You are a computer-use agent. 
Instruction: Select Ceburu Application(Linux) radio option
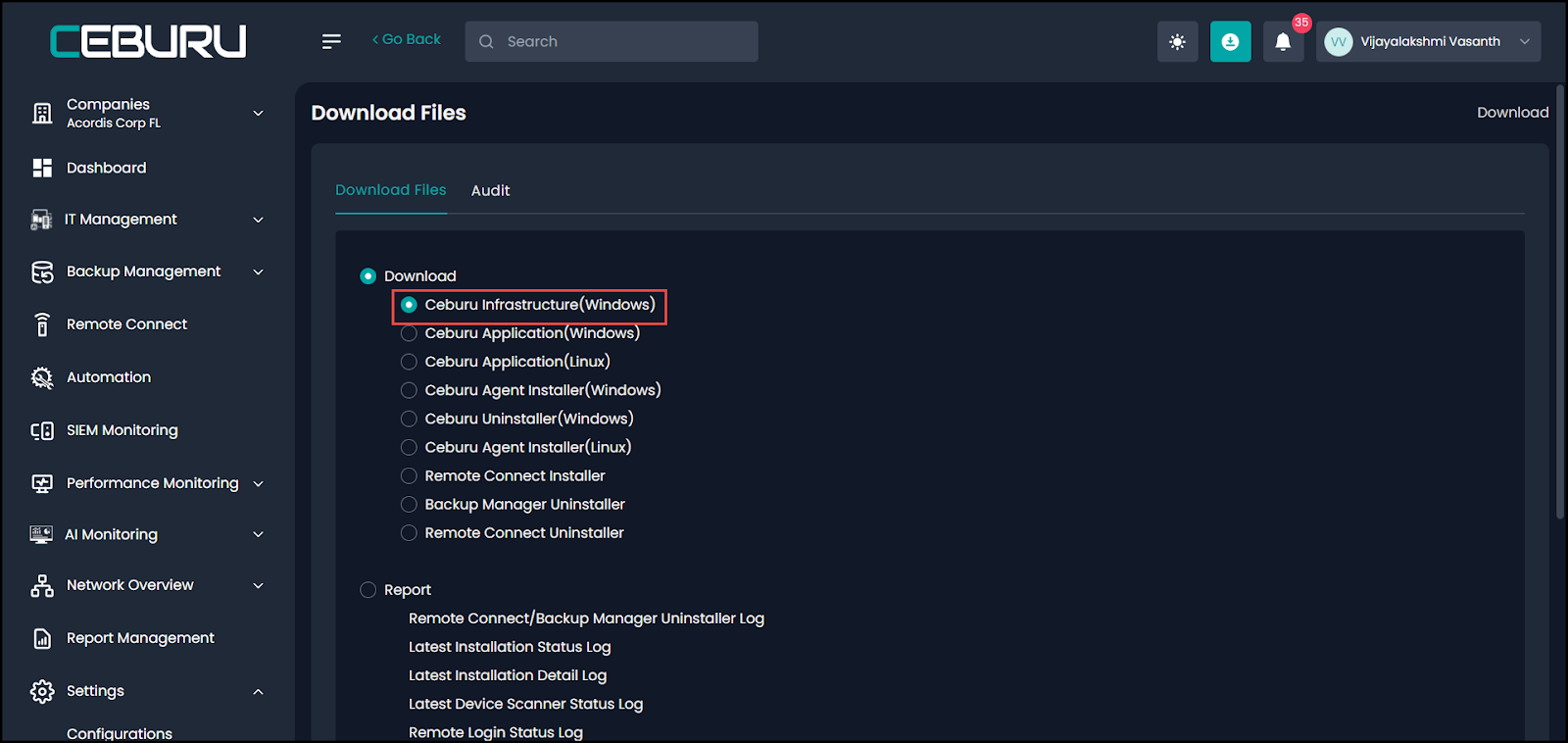pos(409,362)
